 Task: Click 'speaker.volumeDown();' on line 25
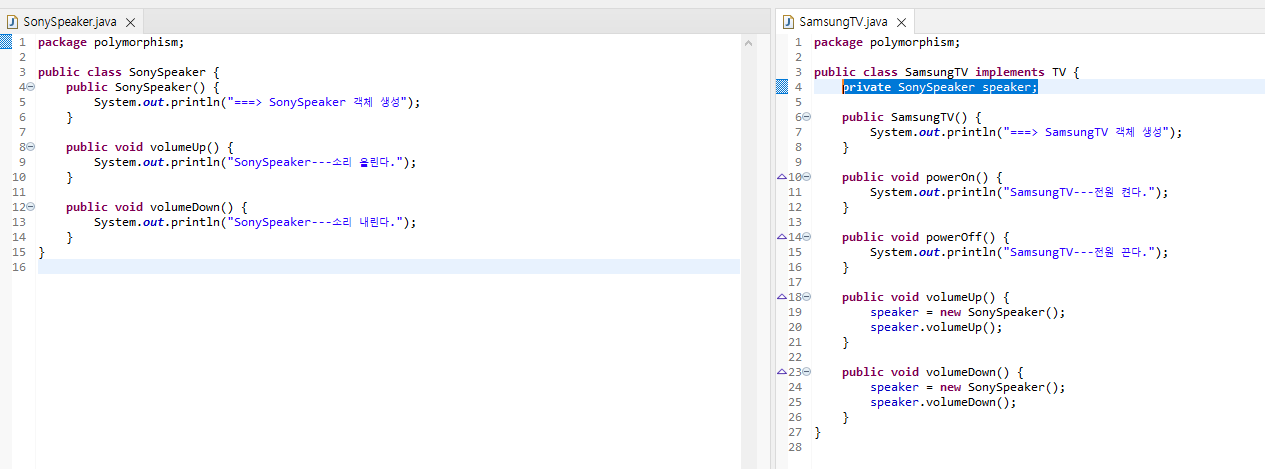tap(943, 402)
